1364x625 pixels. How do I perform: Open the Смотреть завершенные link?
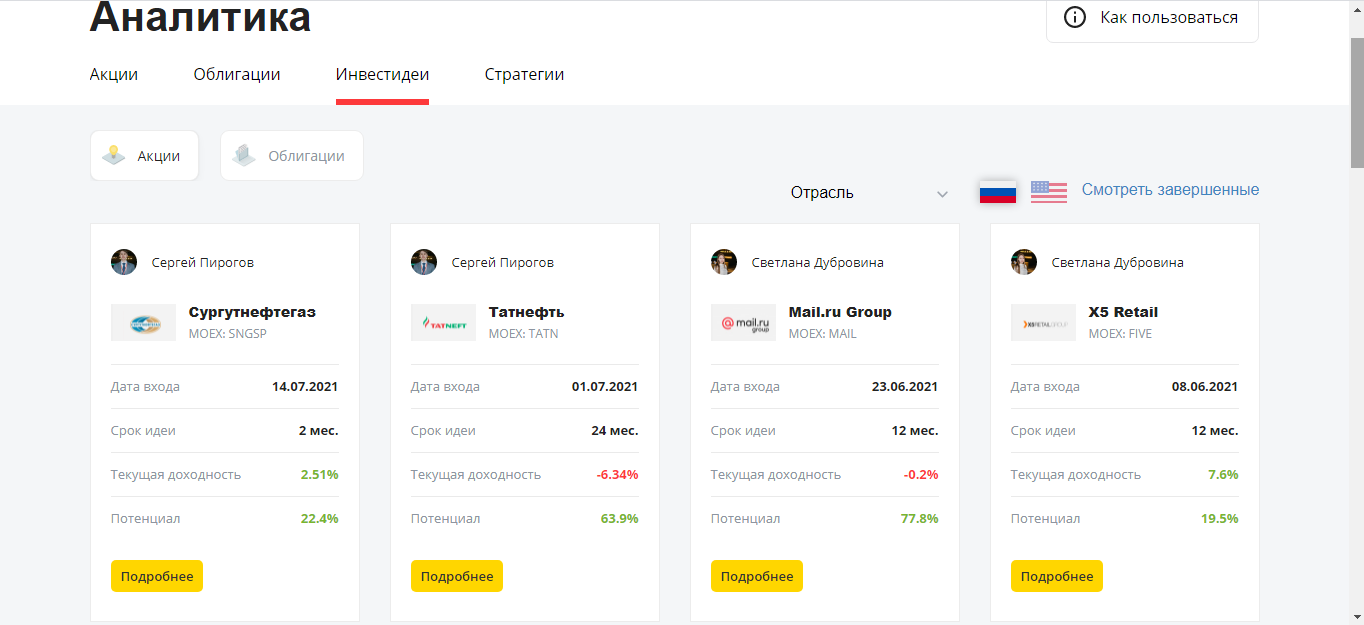point(1170,190)
